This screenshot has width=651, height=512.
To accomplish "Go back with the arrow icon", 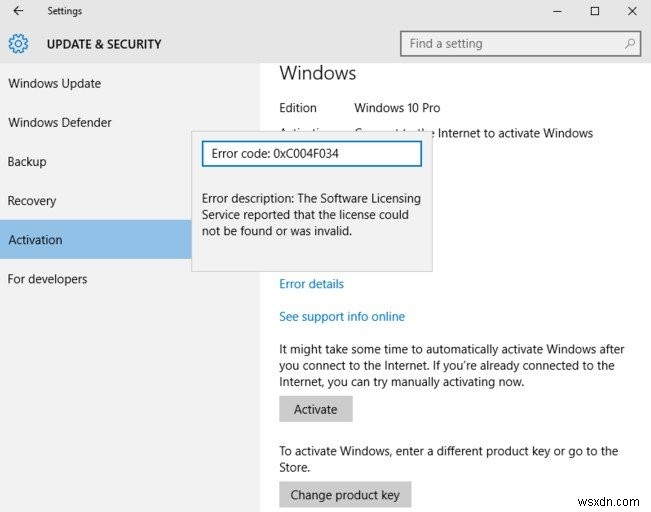I will click(x=18, y=11).
